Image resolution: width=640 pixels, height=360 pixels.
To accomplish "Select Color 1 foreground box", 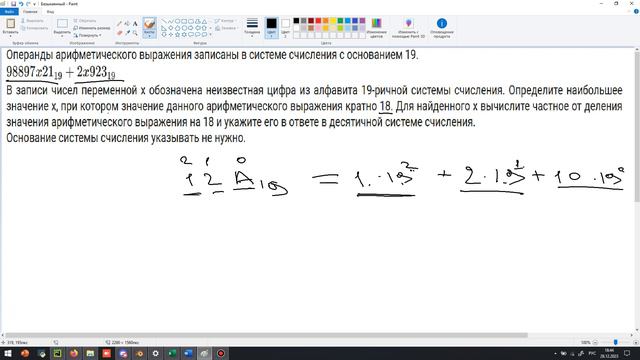I will pos(271,27).
